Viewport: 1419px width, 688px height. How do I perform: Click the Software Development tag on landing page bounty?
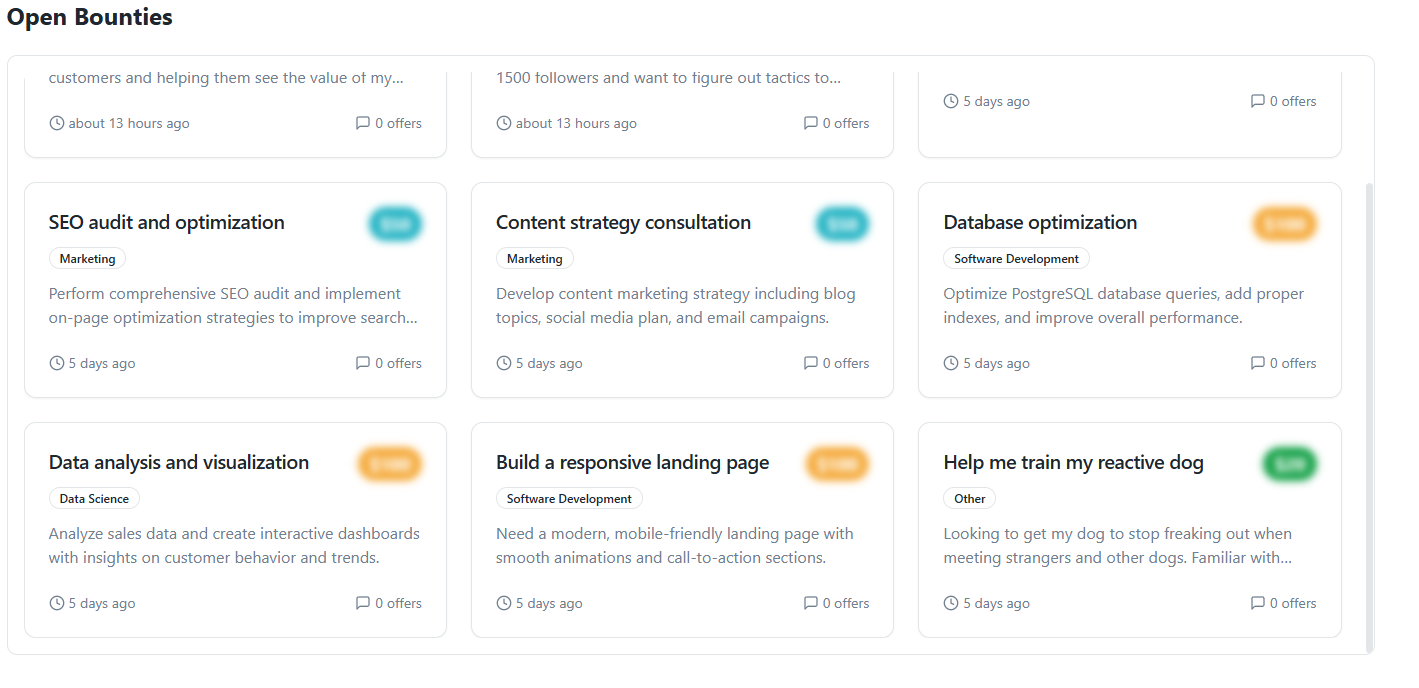click(569, 498)
